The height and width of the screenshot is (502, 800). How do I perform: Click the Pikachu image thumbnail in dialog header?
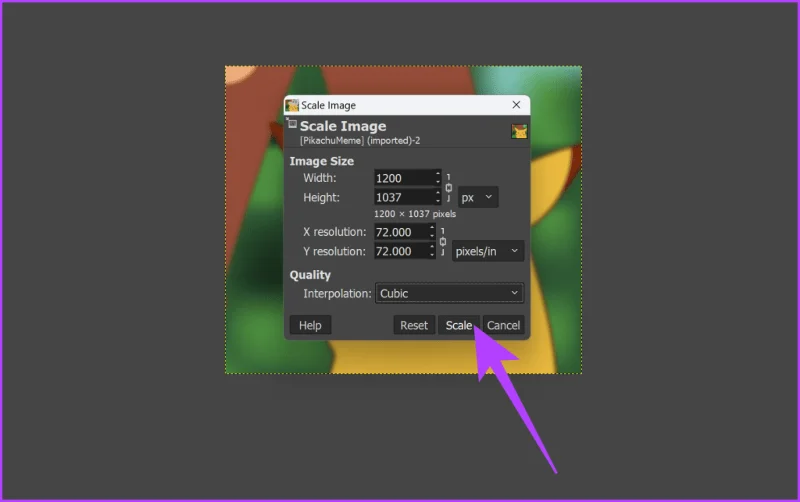point(519,132)
